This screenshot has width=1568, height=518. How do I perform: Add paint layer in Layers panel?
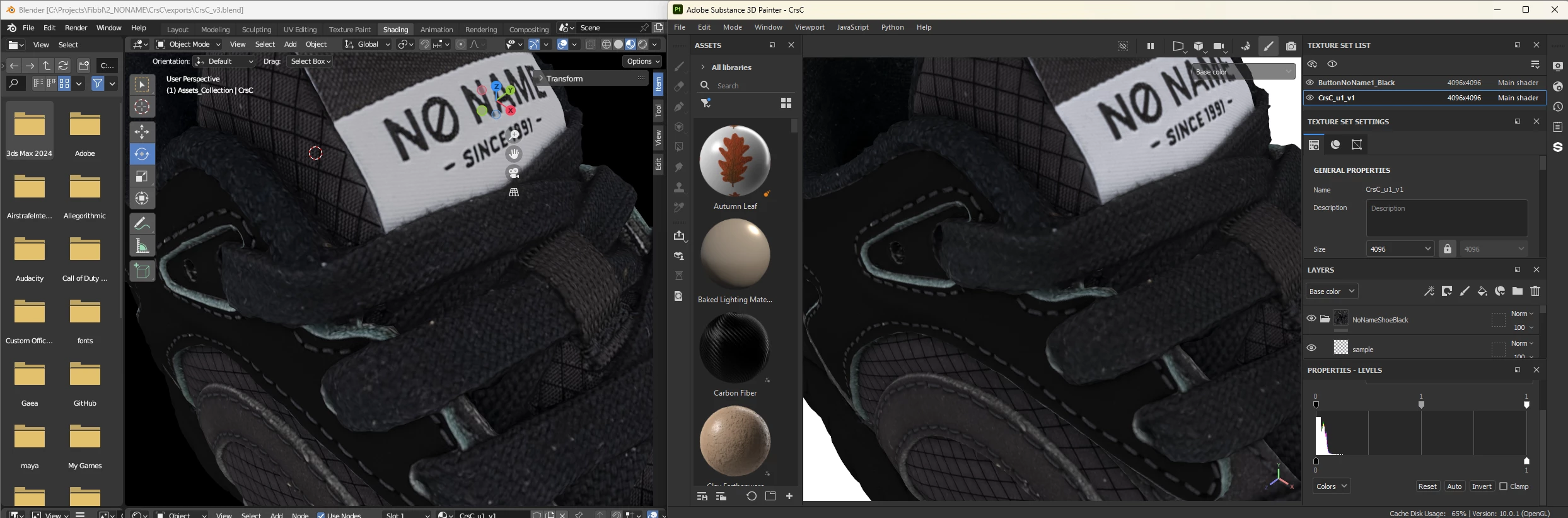pyautogui.click(x=1465, y=291)
